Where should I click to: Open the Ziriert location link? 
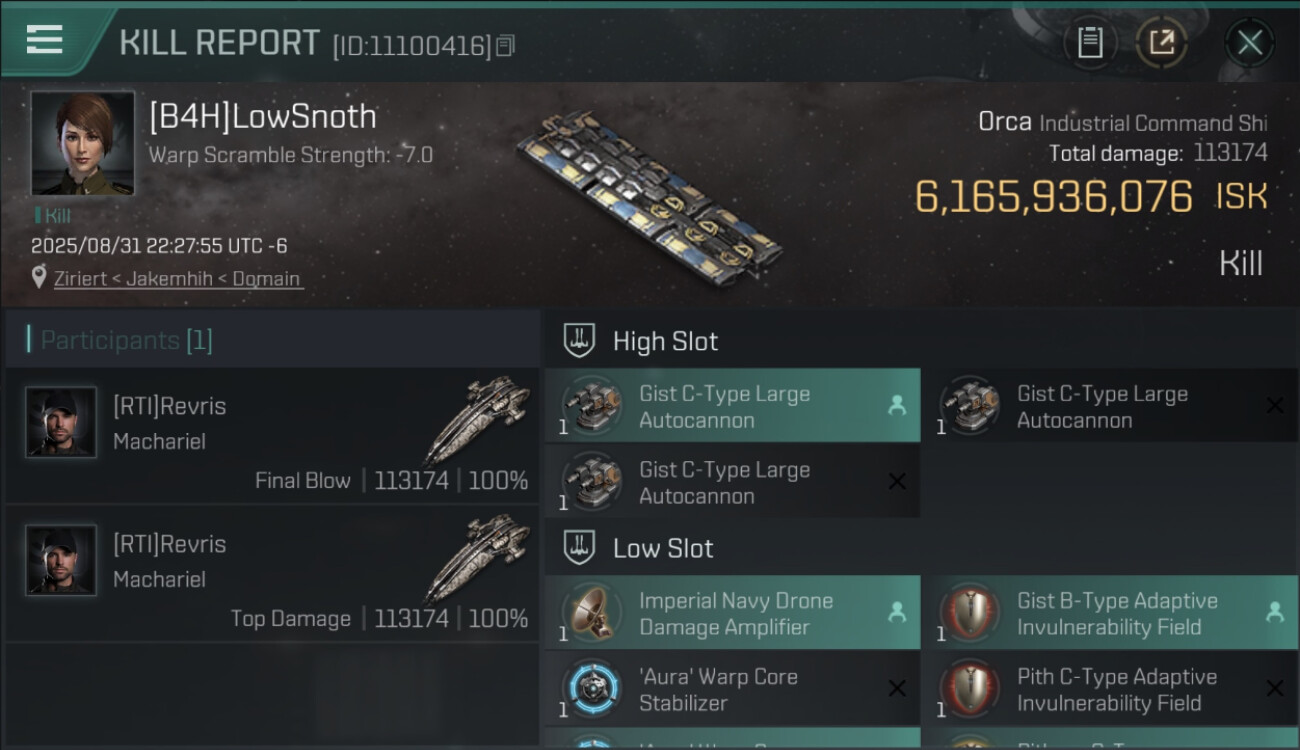[x=177, y=279]
